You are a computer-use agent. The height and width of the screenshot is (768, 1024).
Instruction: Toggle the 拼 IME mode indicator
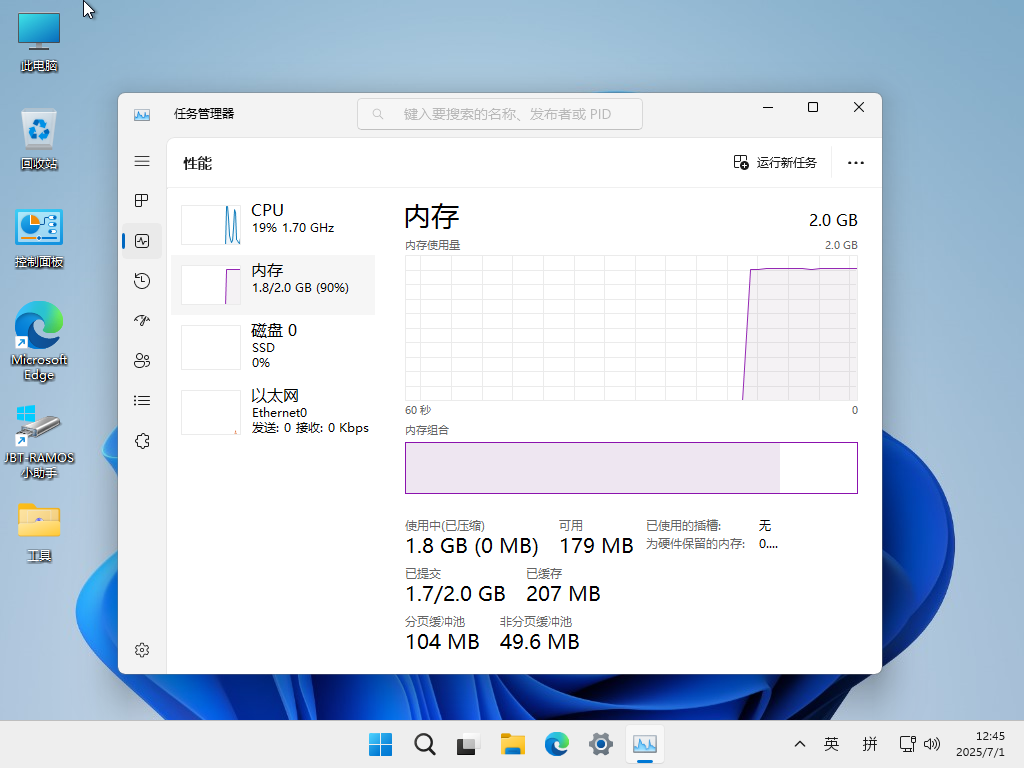[870, 744]
